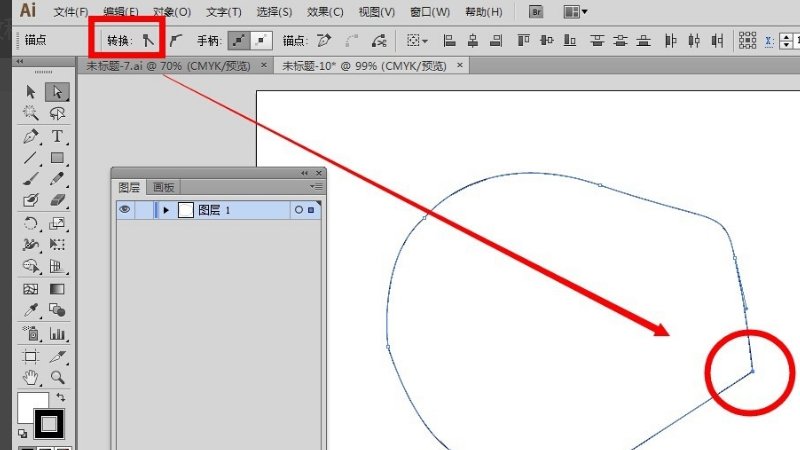Click target circle of 图层 1
Screen dimensions: 800x450
pos(299,210)
